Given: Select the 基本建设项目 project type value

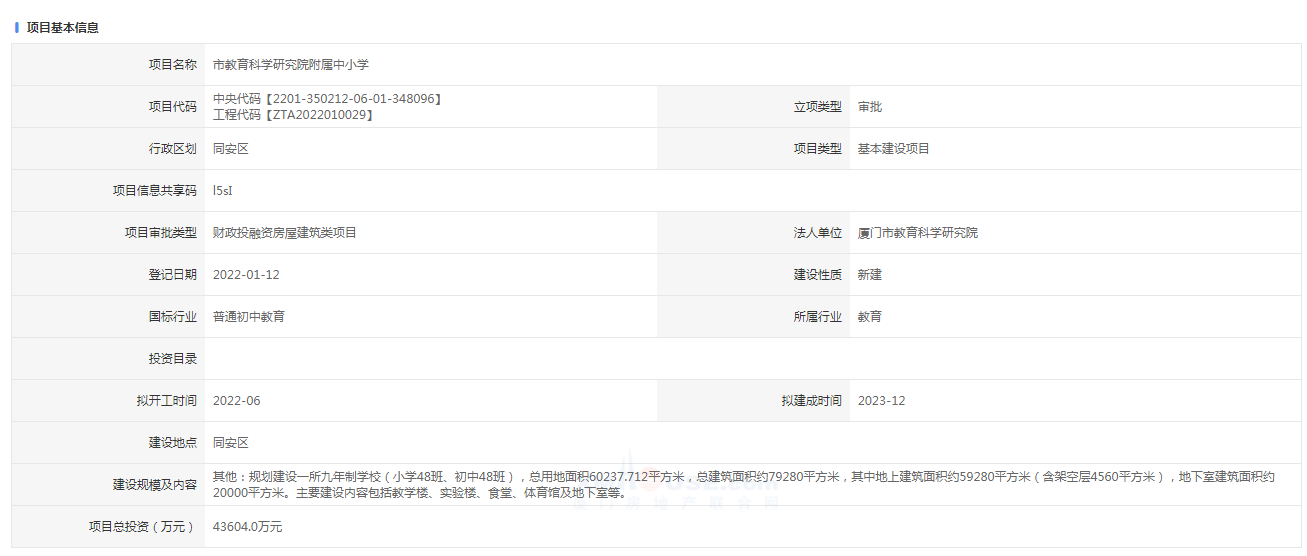Looking at the screenshot, I should click(893, 149).
